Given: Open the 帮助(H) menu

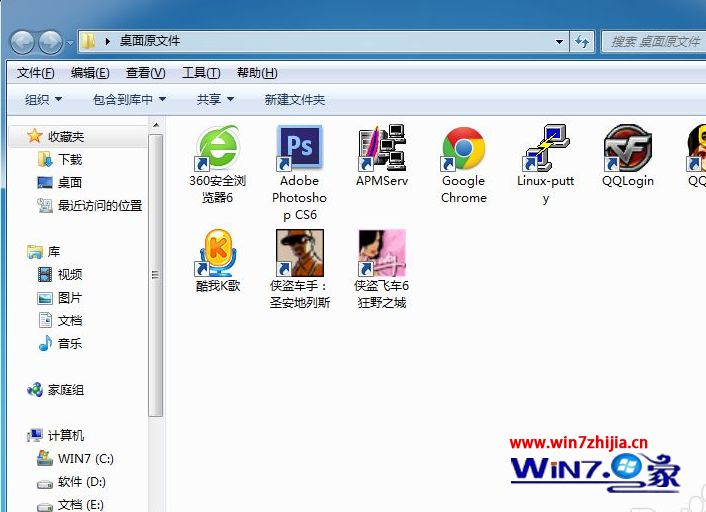Looking at the screenshot, I should [x=257, y=72].
